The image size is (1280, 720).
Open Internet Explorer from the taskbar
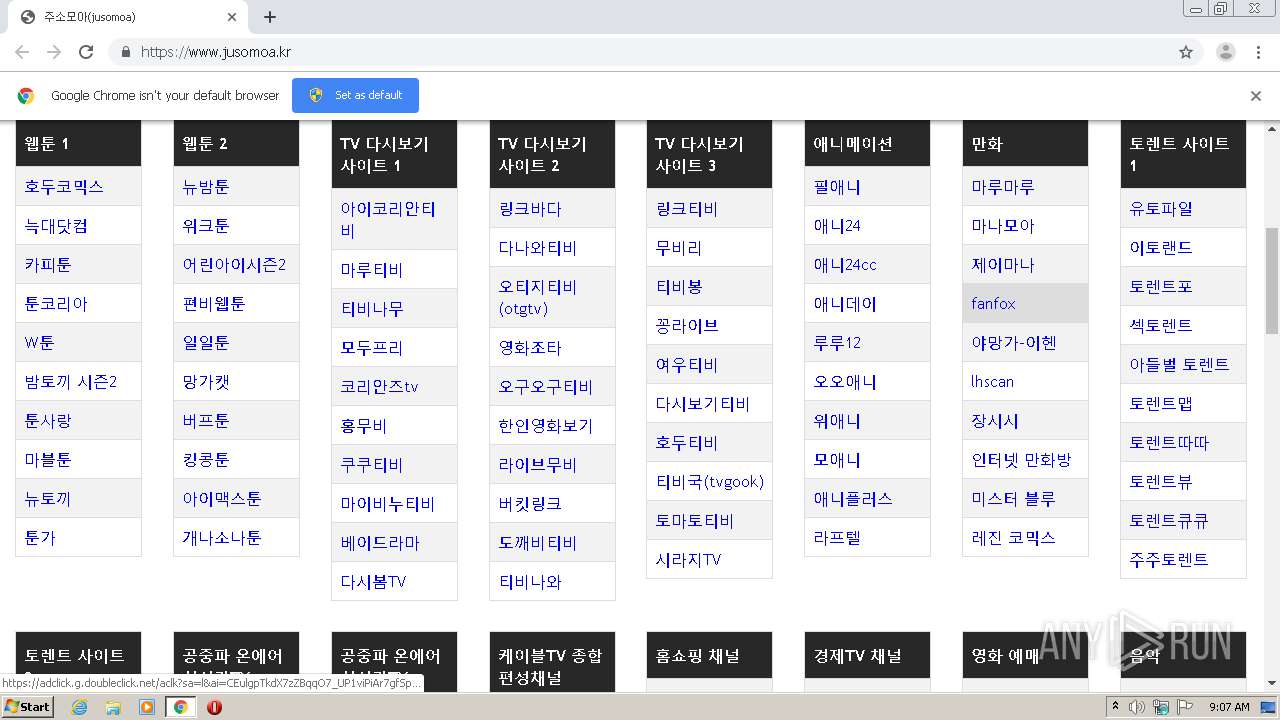[x=79, y=707]
